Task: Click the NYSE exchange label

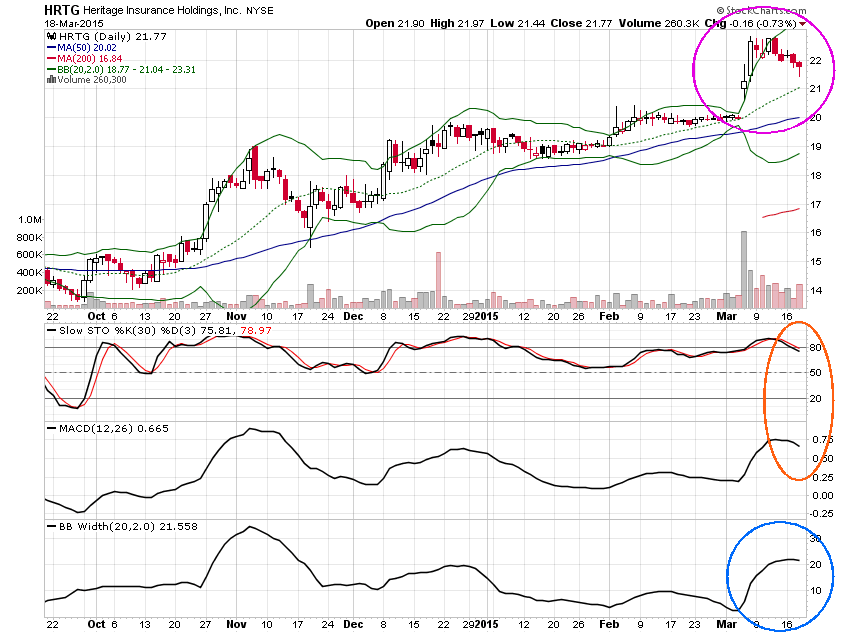Action: pyautogui.click(x=260, y=11)
